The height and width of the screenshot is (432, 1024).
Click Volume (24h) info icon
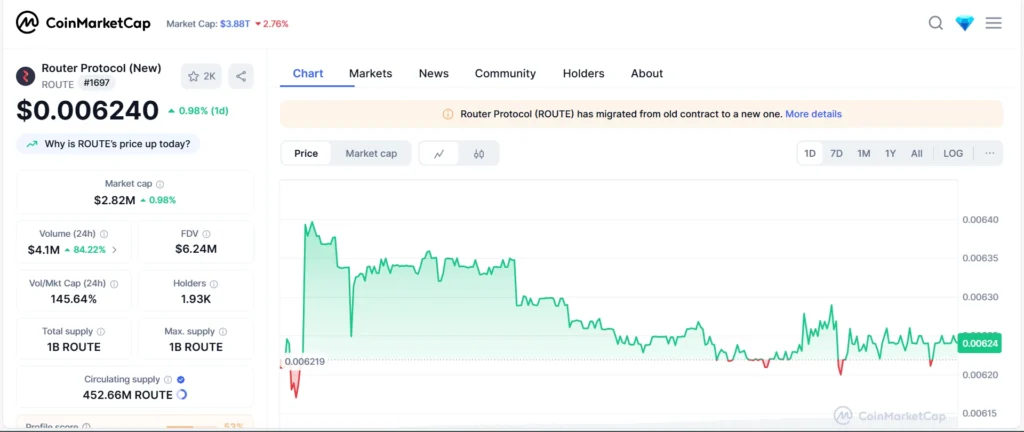pos(104,234)
